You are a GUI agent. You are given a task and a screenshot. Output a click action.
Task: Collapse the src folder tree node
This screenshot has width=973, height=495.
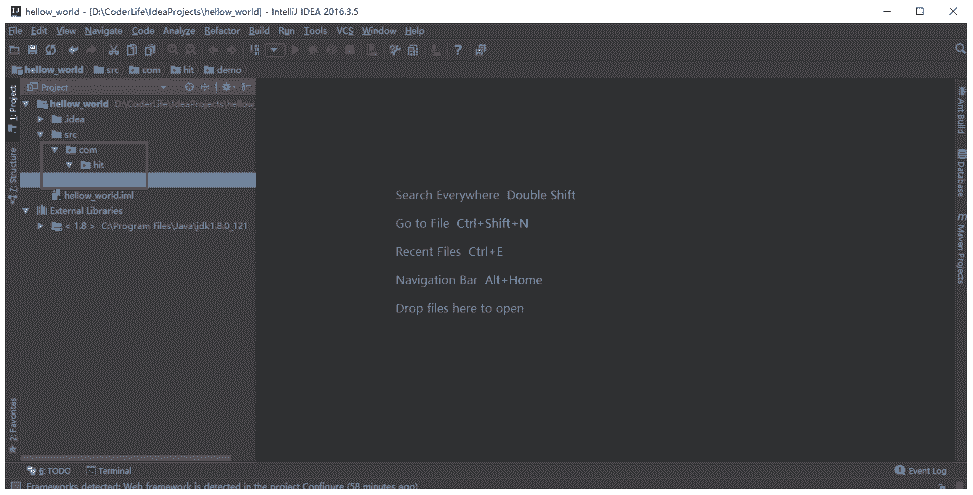point(41,134)
